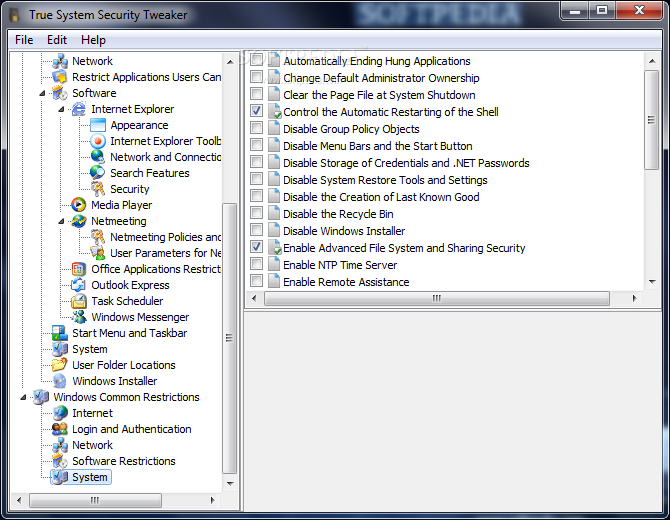
Task: Tick Disable the Recycle Bin checkbox
Action: tap(256, 213)
